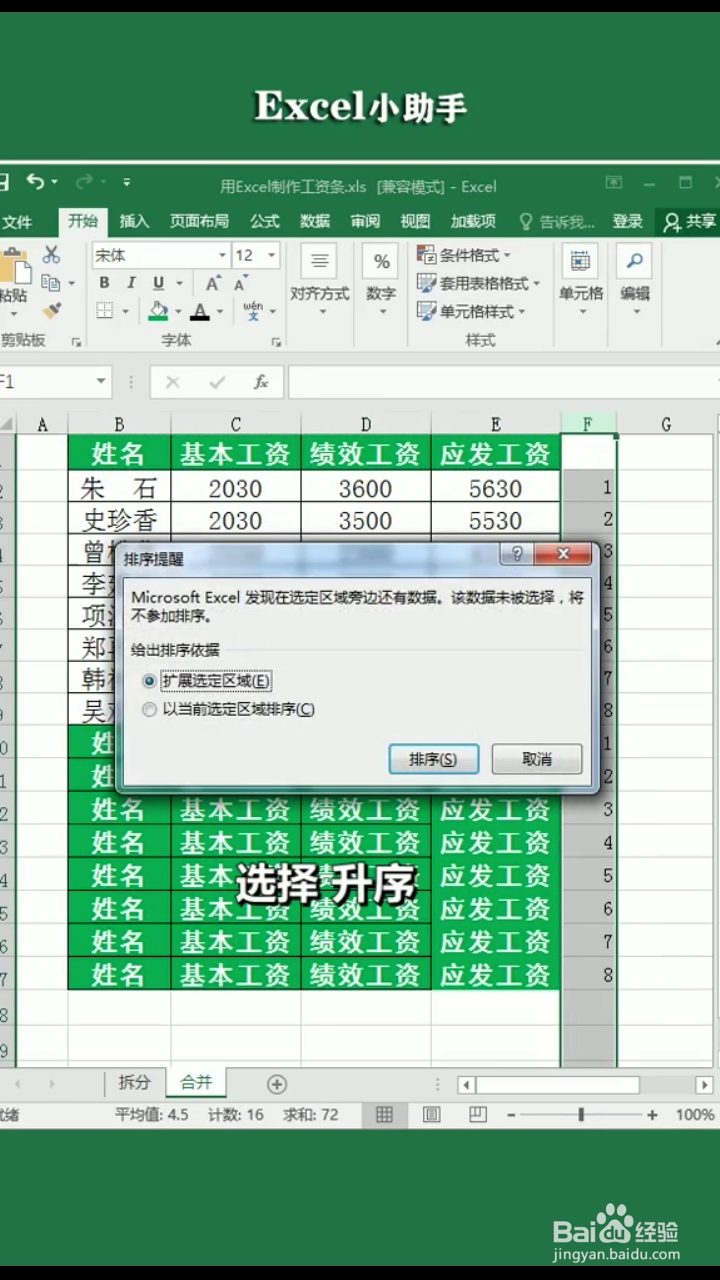Viewport: 720px width, 1280px height.
Task: Add a new sheet with plus icon
Action: (x=277, y=1084)
